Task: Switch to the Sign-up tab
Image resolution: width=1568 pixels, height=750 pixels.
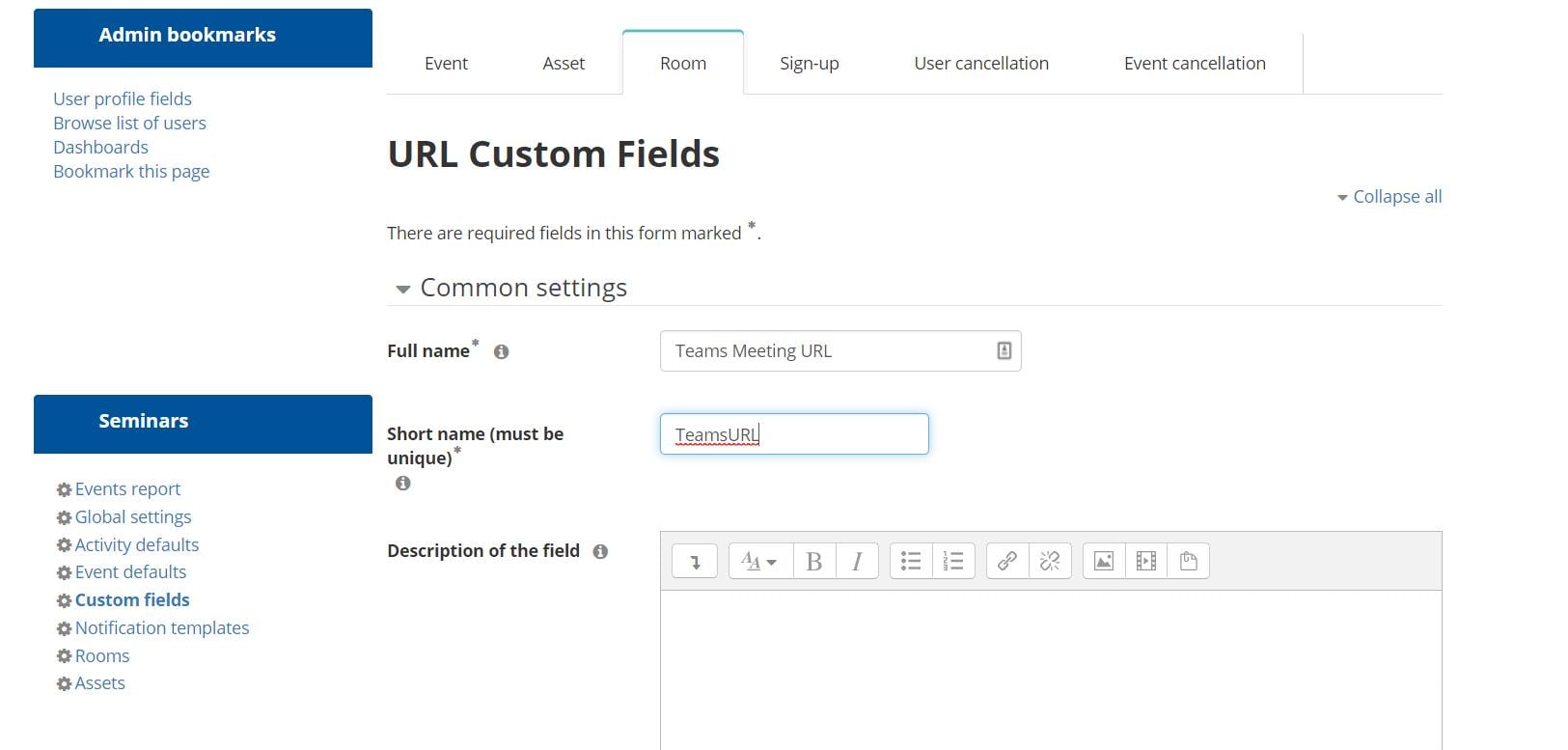Action: click(809, 64)
